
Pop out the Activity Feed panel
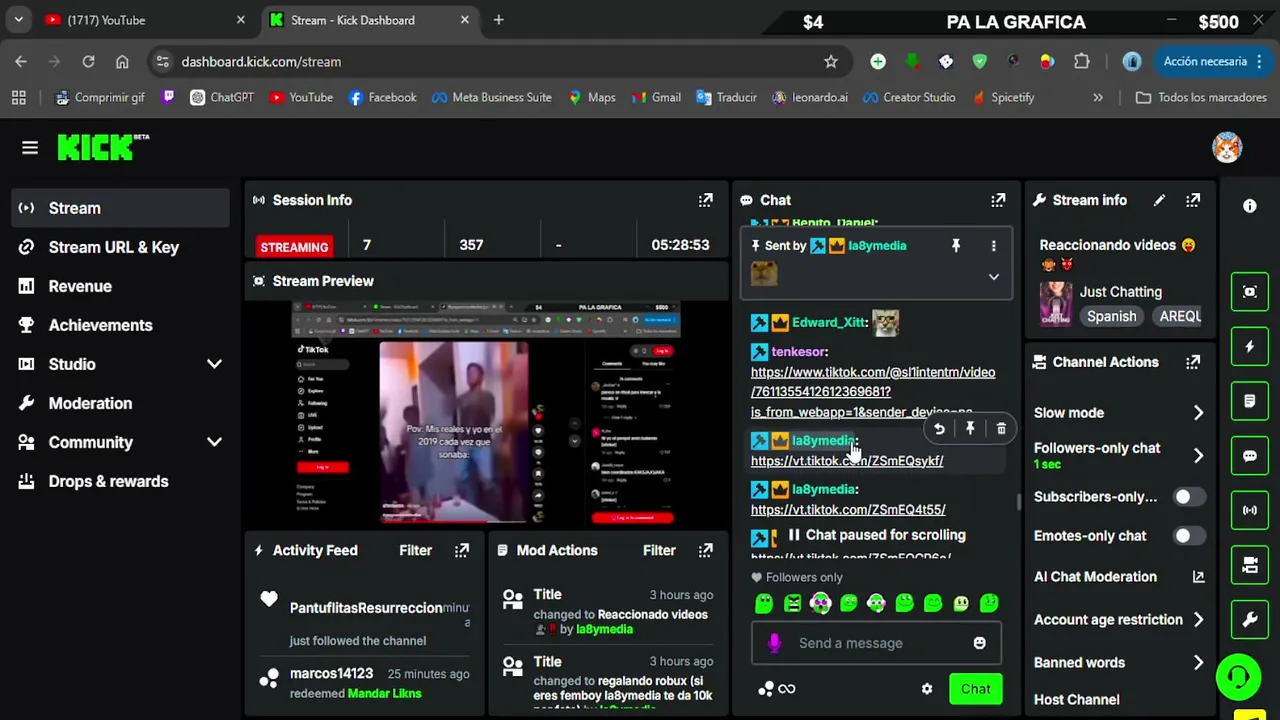[462, 550]
